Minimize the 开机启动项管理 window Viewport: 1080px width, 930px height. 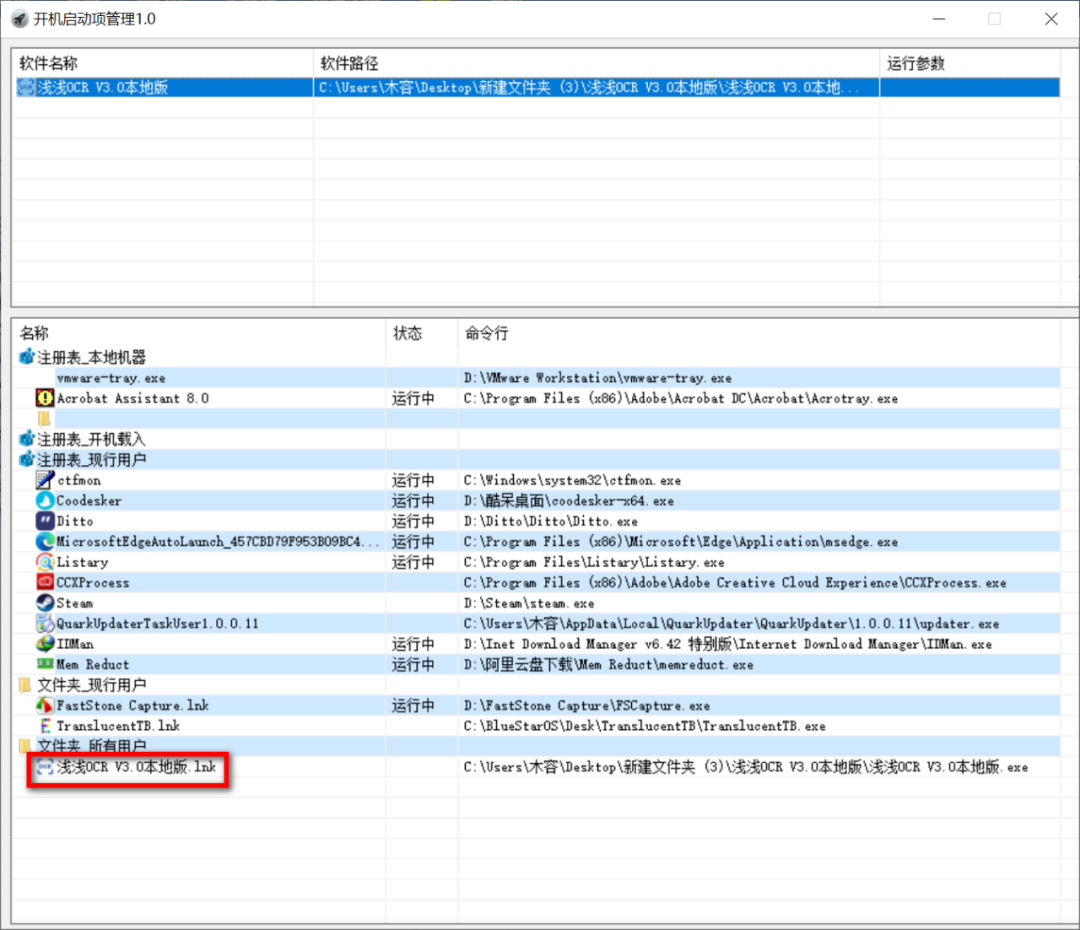click(x=939, y=19)
